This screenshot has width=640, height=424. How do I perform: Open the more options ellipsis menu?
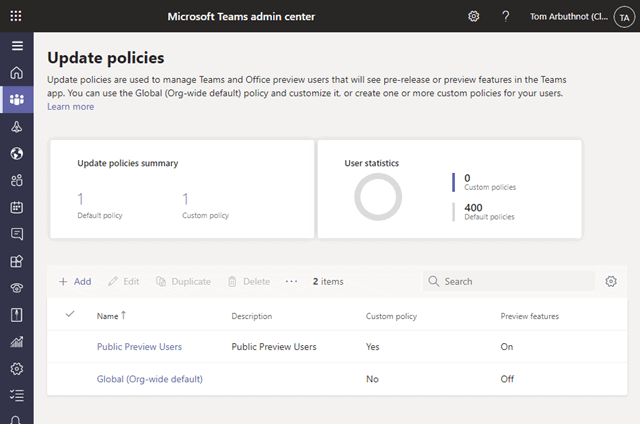pos(291,281)
